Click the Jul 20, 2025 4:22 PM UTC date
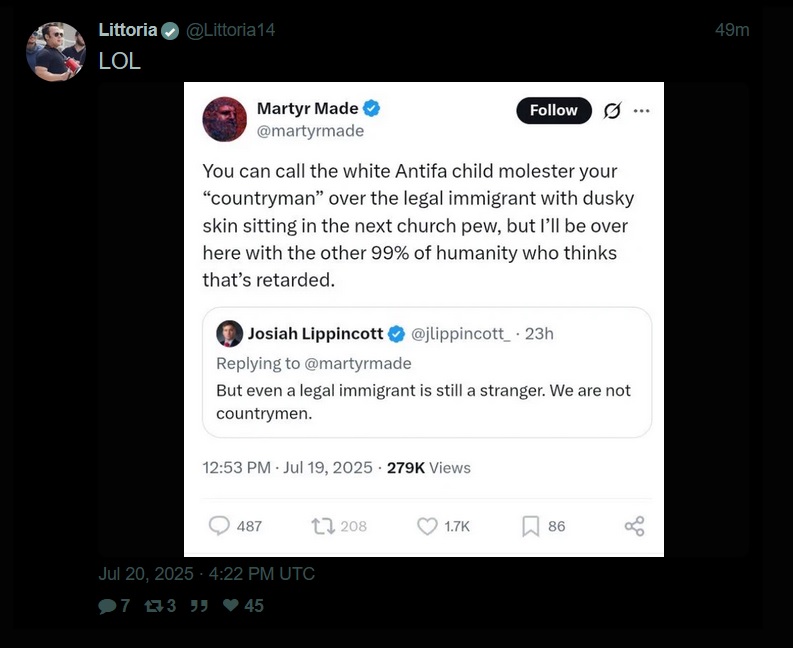 pyautogui.click(x=206, y=574)
